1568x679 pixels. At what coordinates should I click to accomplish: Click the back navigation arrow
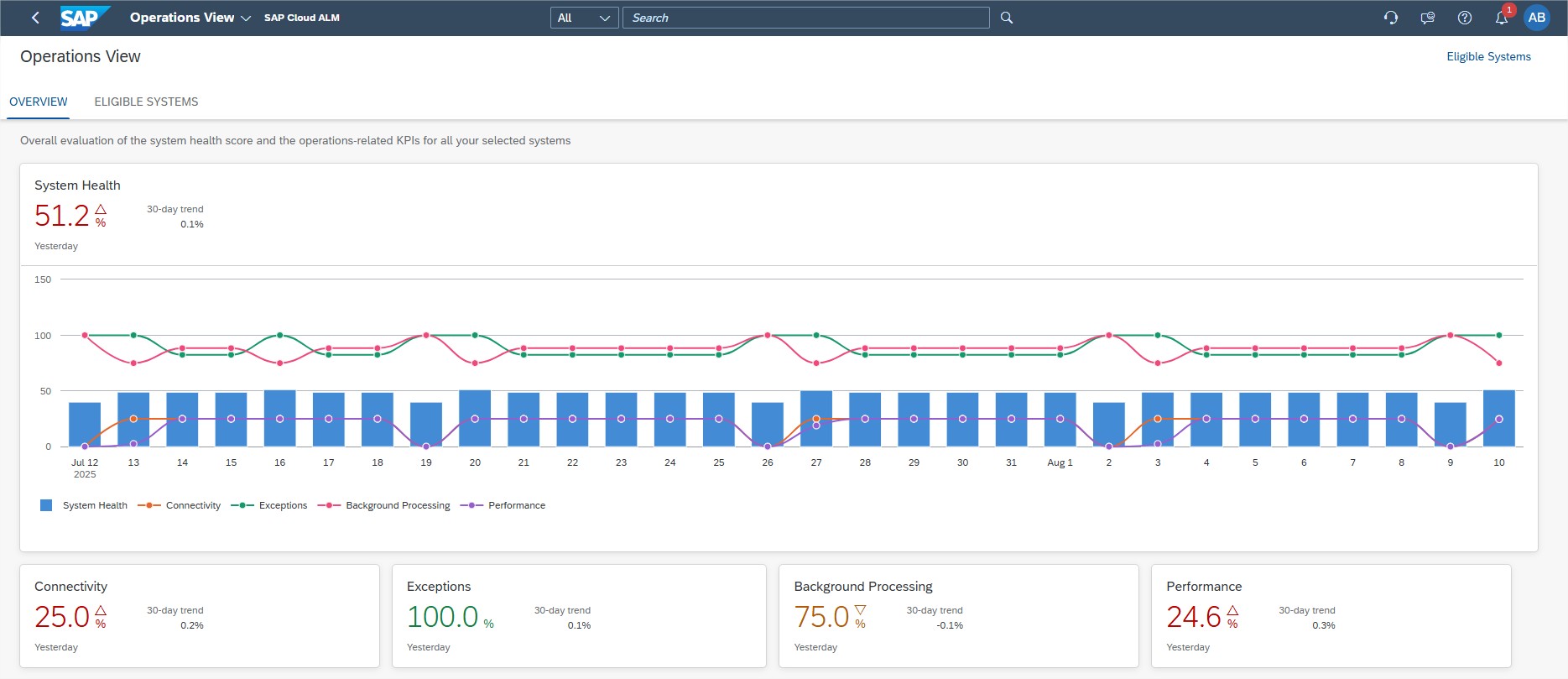(35, 18)
